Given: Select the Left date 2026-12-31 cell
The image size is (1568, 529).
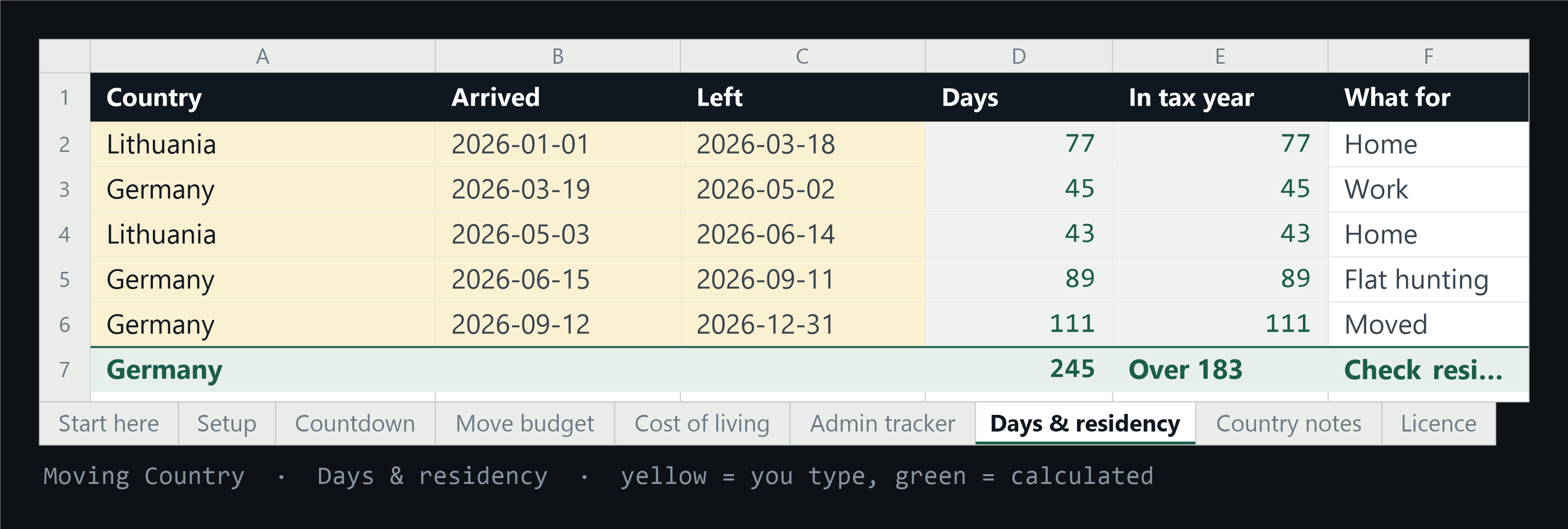Looking at the screenshot, I should pyautogui.click(x=803, y=324).
